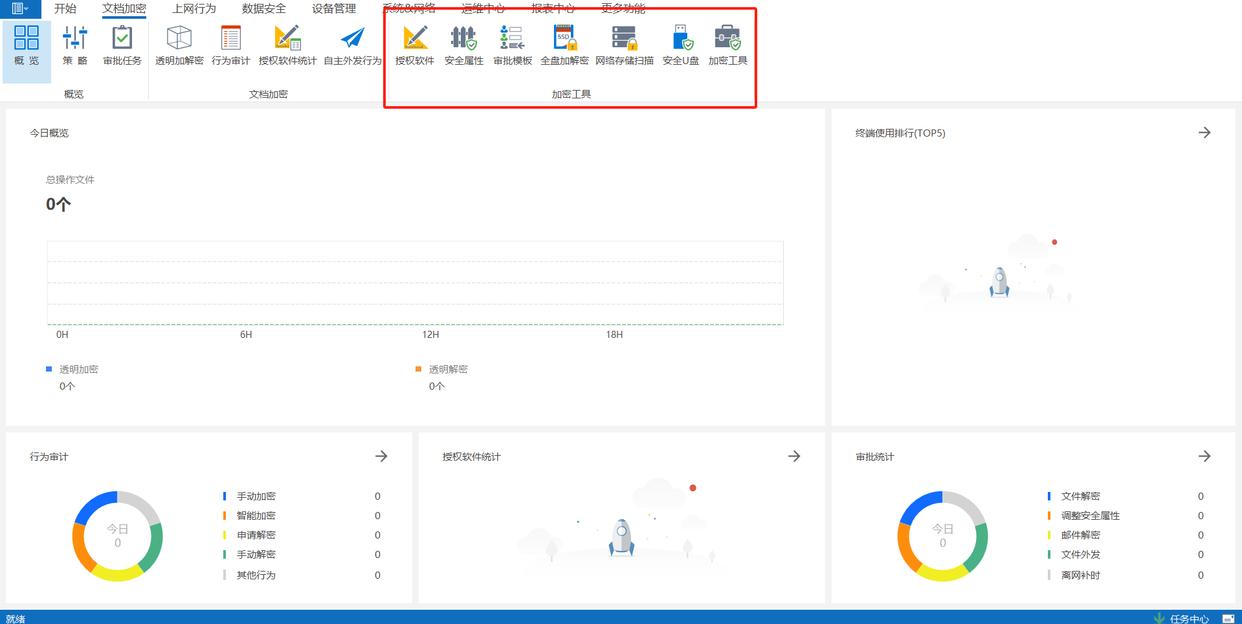This screenshot has width=1242, height=624.
Task: Expand the 审批统计 card with its arrow
Action: click(x=1204, y=456)
